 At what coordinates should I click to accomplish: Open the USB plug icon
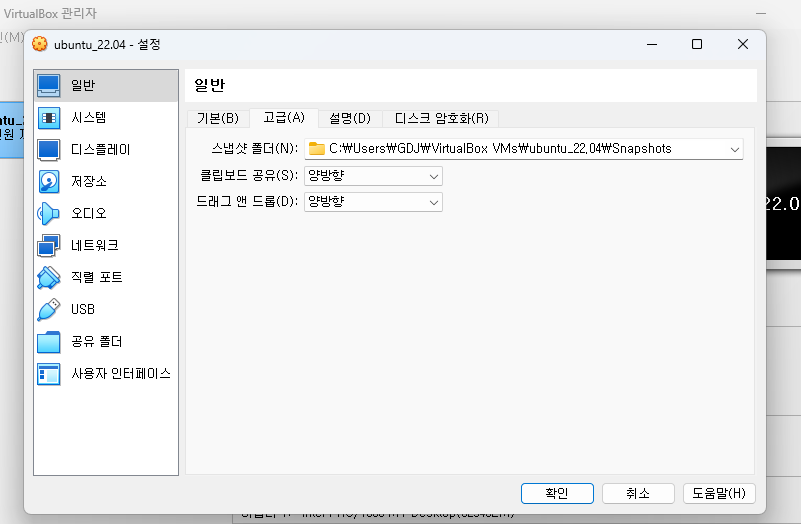click(49, 309)
